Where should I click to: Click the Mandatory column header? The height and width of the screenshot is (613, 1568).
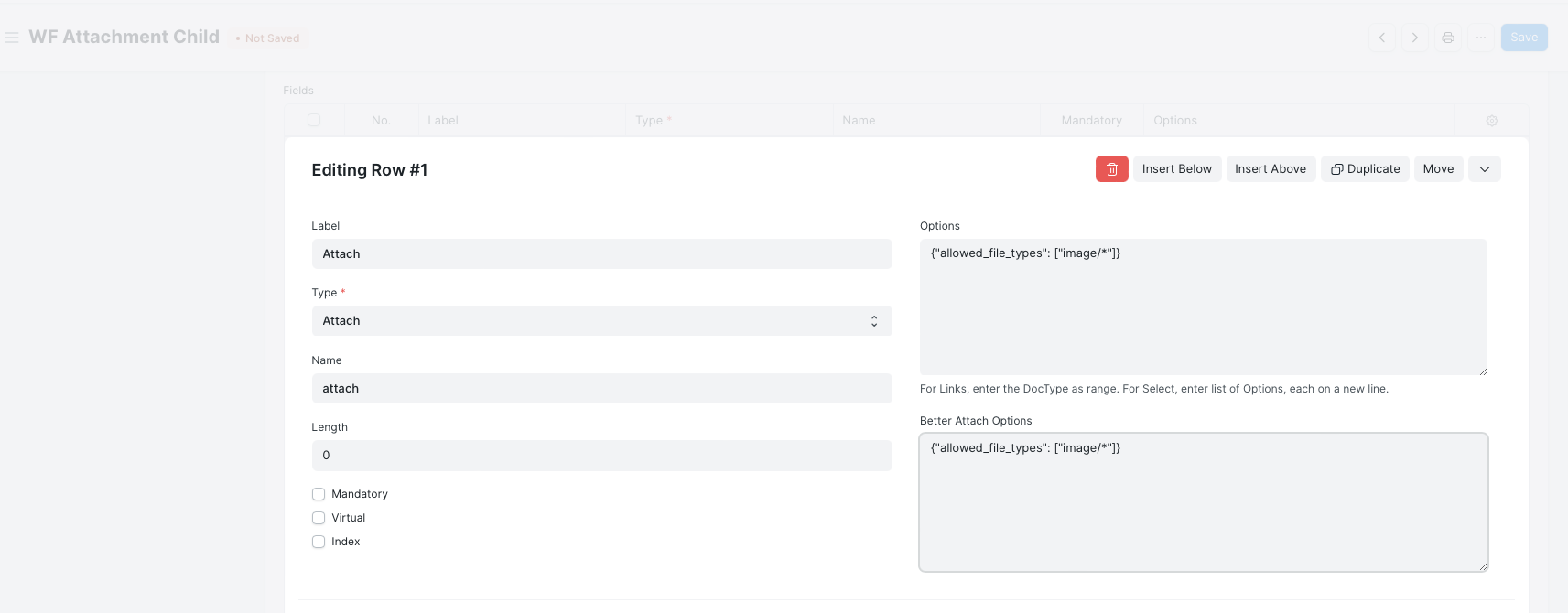point(1091,121)
